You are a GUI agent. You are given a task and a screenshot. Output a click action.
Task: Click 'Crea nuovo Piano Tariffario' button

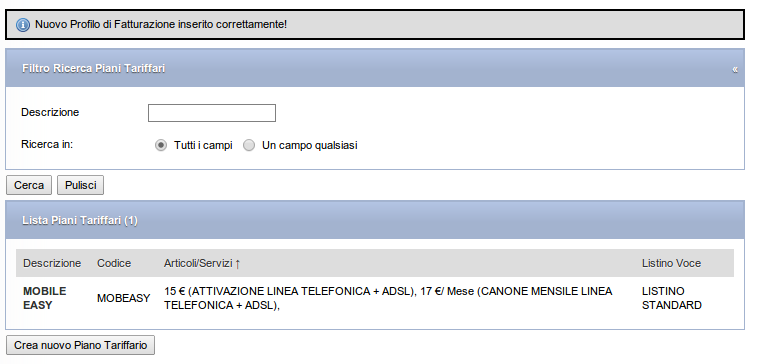pyautogui.click(x=80, y=345)
